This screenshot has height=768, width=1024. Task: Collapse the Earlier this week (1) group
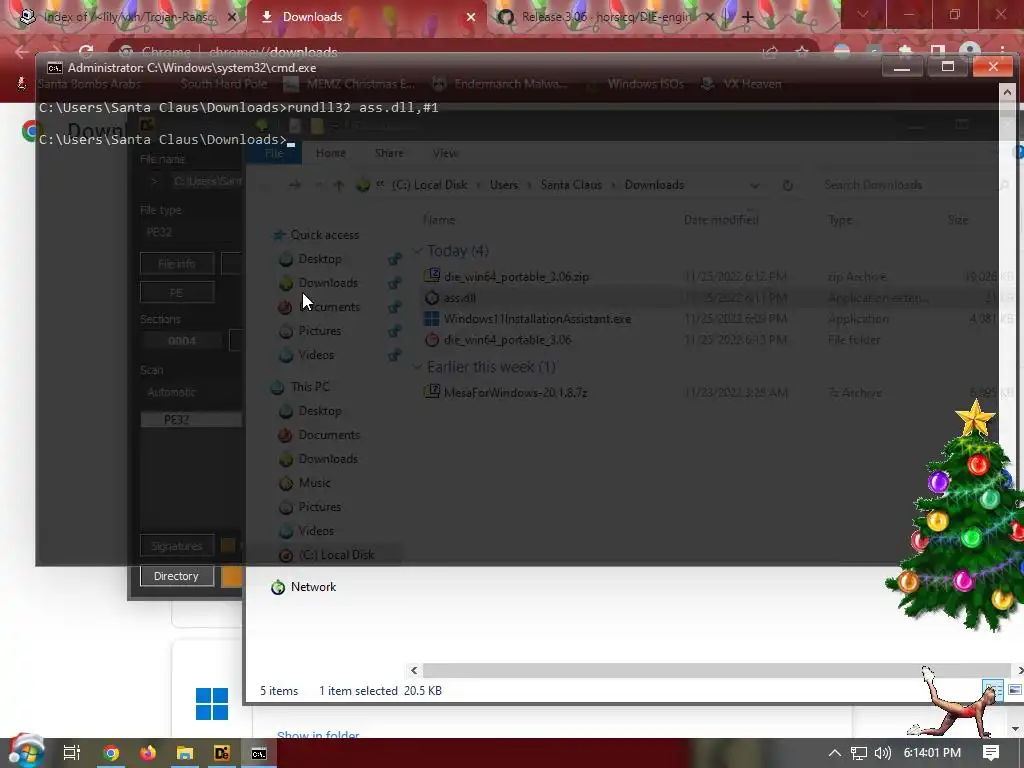tap(418, 367)
